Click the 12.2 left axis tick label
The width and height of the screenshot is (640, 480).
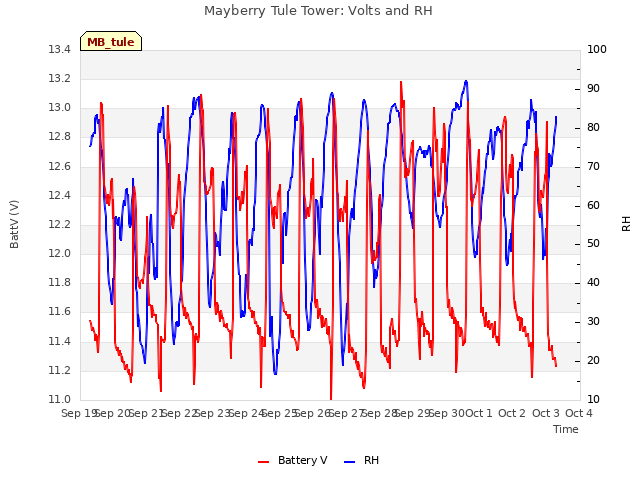coord(60,224)
